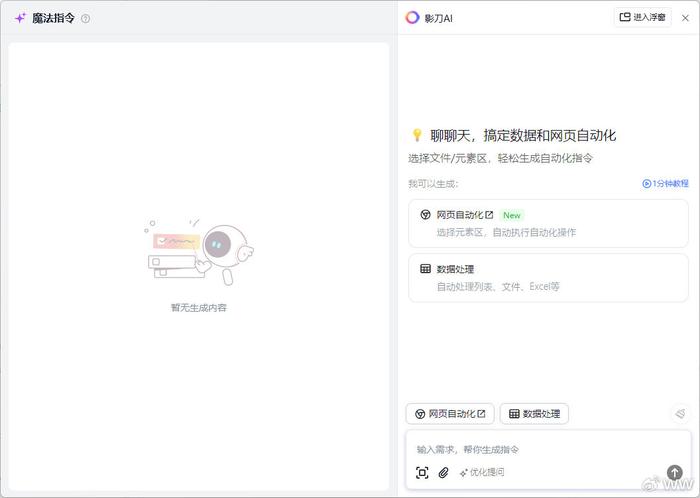The height and width of the screenshot is (498, 700).
Task: Select the 网页自动化 New card
Action: (548, 223)
